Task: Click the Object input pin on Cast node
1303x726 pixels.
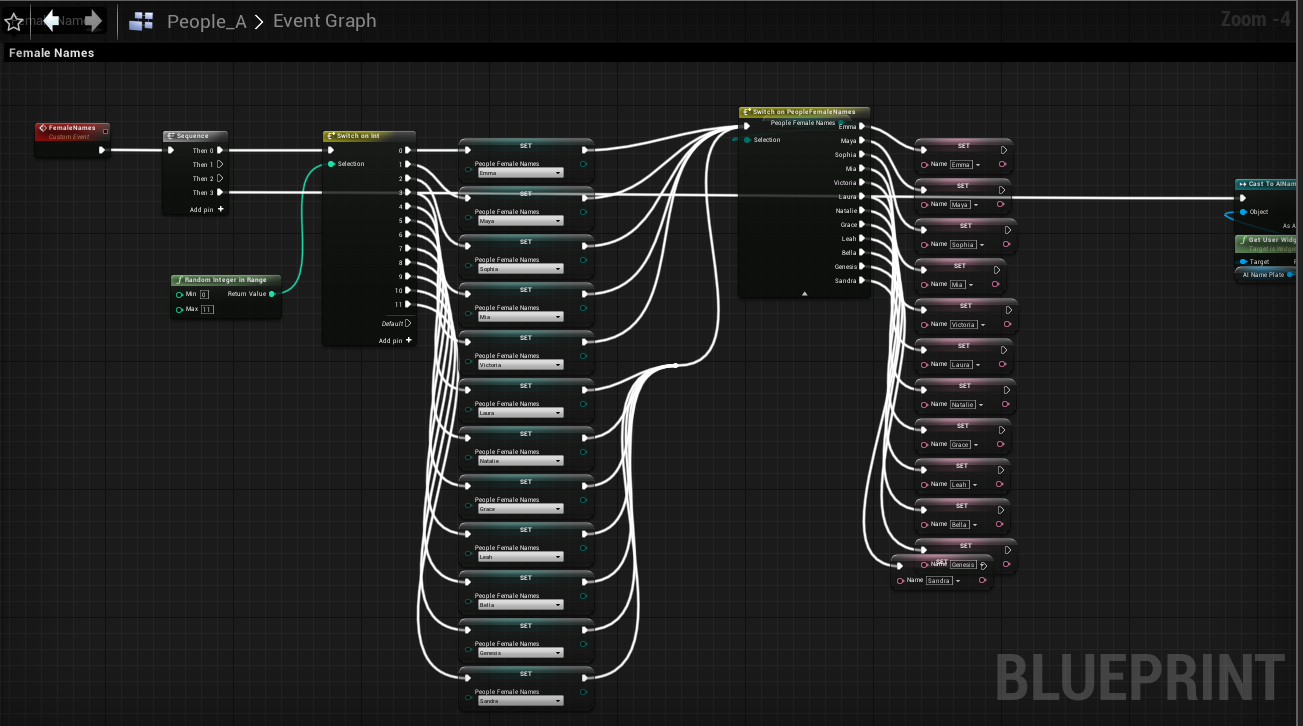Action: (1243, 212)
